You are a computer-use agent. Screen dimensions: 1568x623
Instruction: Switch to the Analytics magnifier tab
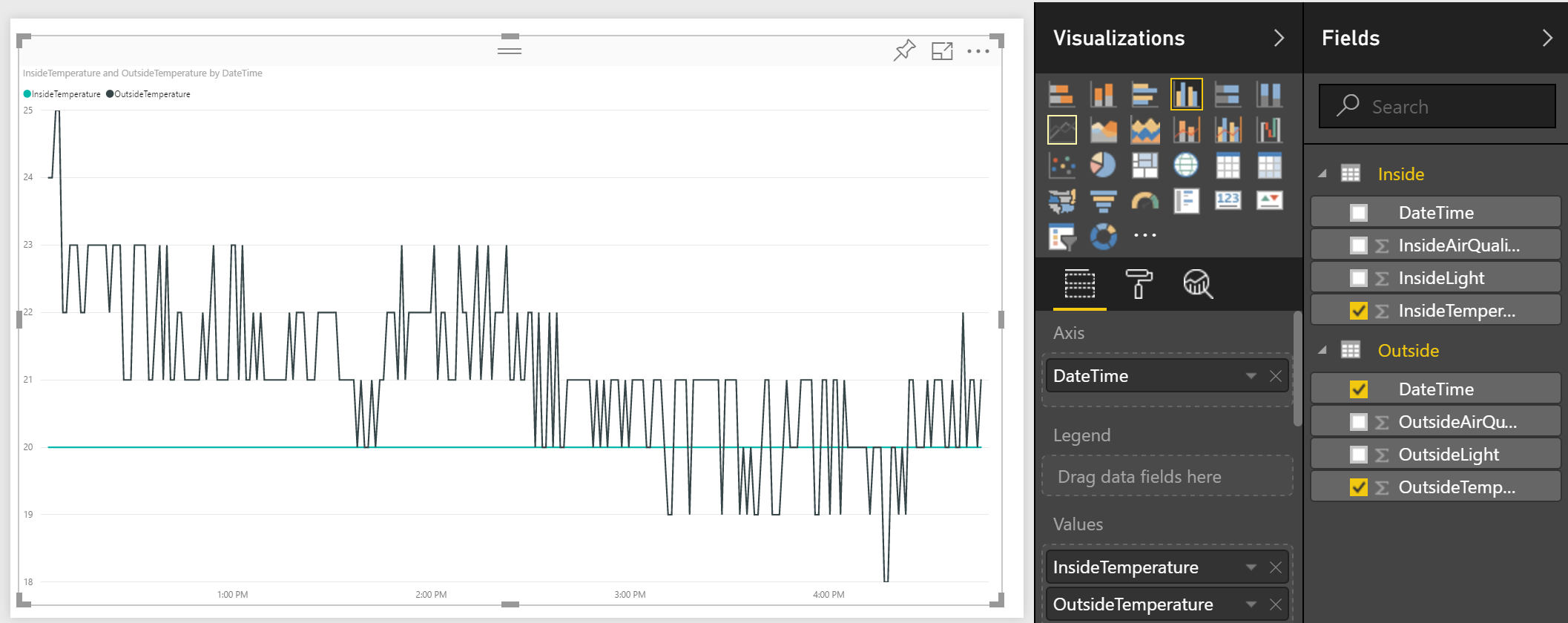pyautogui.click(x=1198, y=284)
